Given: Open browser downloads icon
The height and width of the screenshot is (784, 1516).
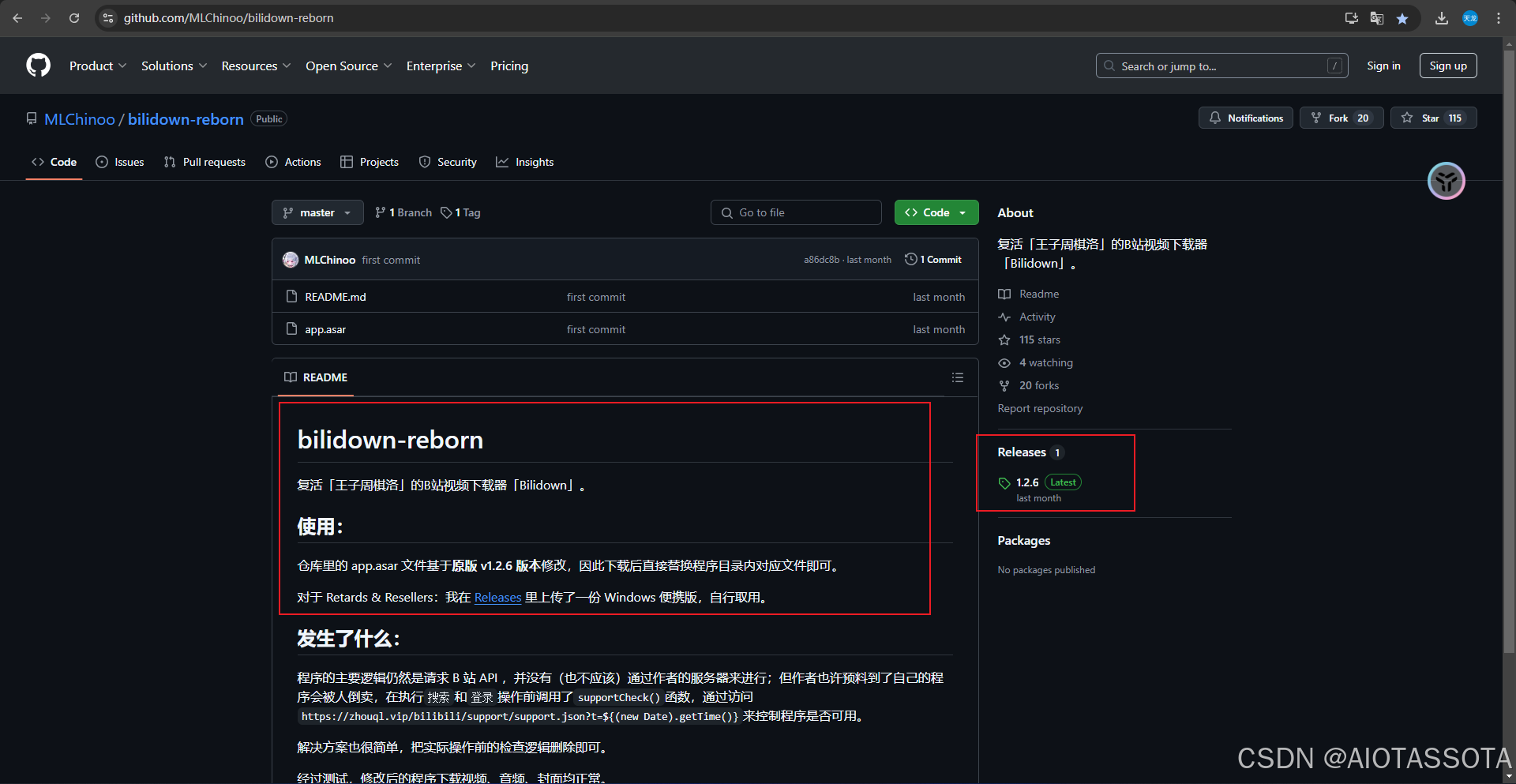Looking at the screenshot, I should click(1442, 18).
